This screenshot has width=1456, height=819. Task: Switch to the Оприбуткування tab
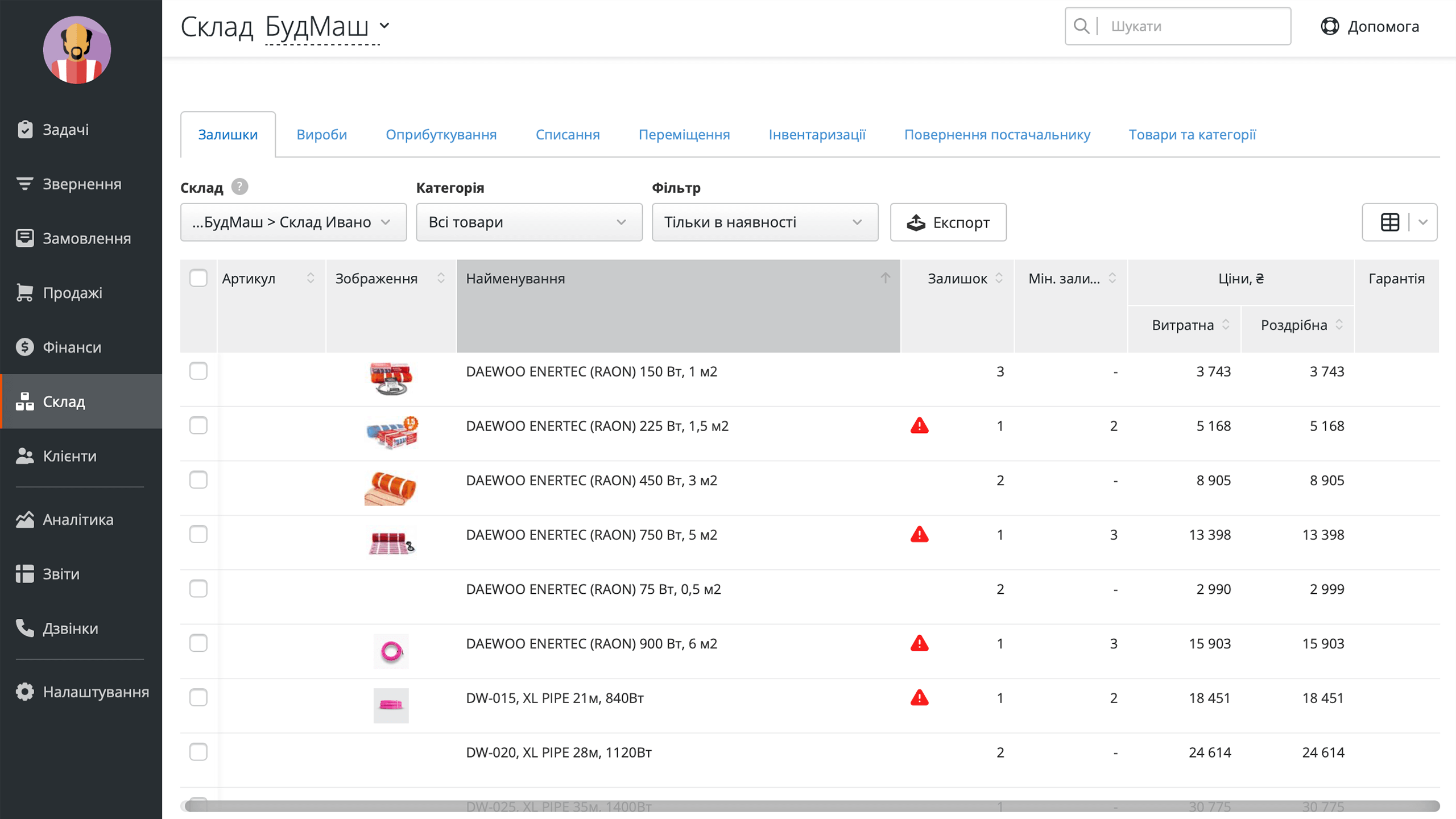[x=441, y=135]
